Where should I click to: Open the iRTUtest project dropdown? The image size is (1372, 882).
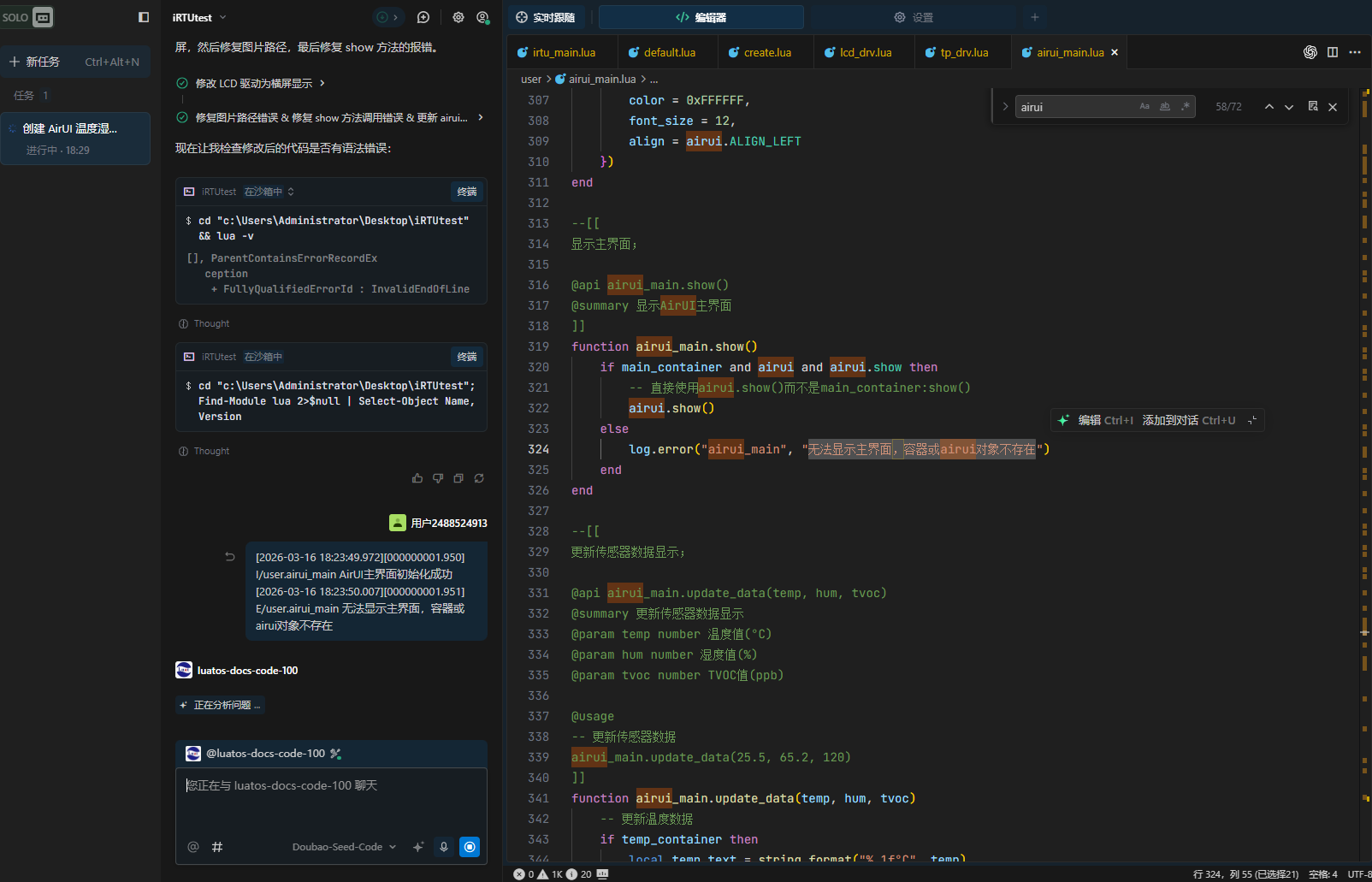pyautogui.click(x=199, y=17)
